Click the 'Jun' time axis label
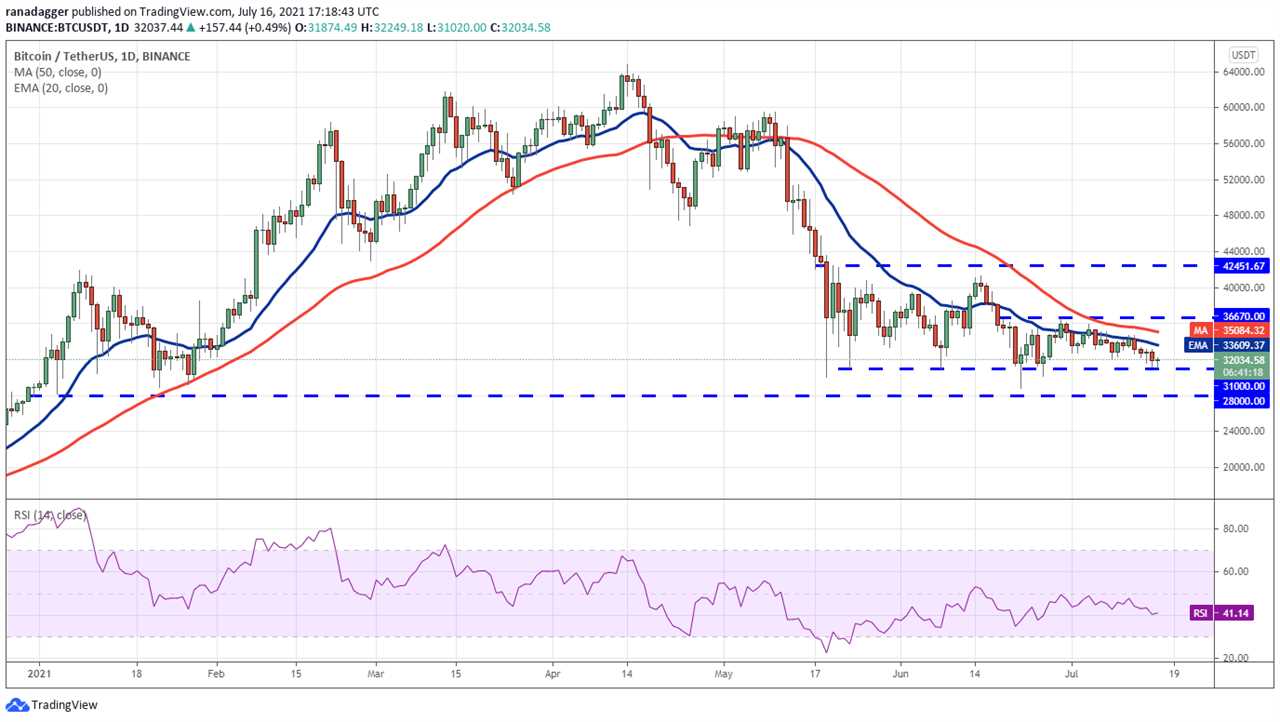The width and height of the screenshot is (1280, 722). (x=899, y=675)
